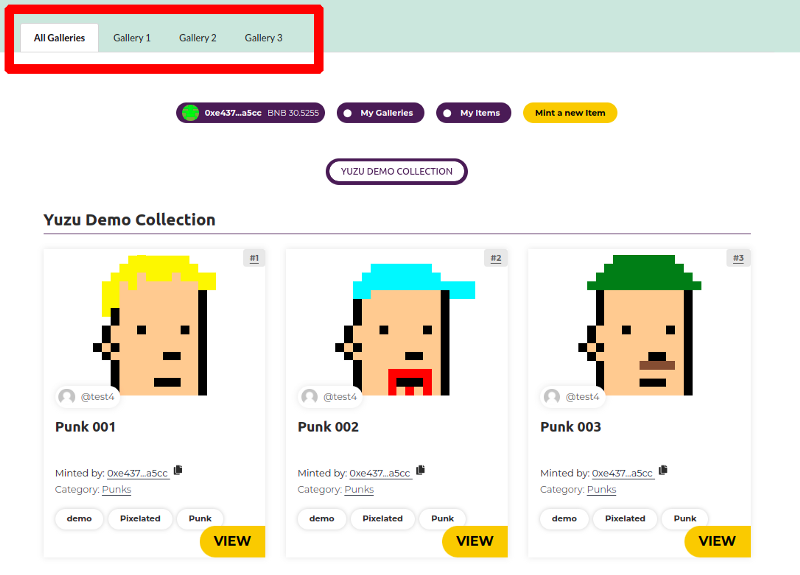Screen dimensions: 800x575
Task: Toggle the My Items filter
Action: pos(473,113)
